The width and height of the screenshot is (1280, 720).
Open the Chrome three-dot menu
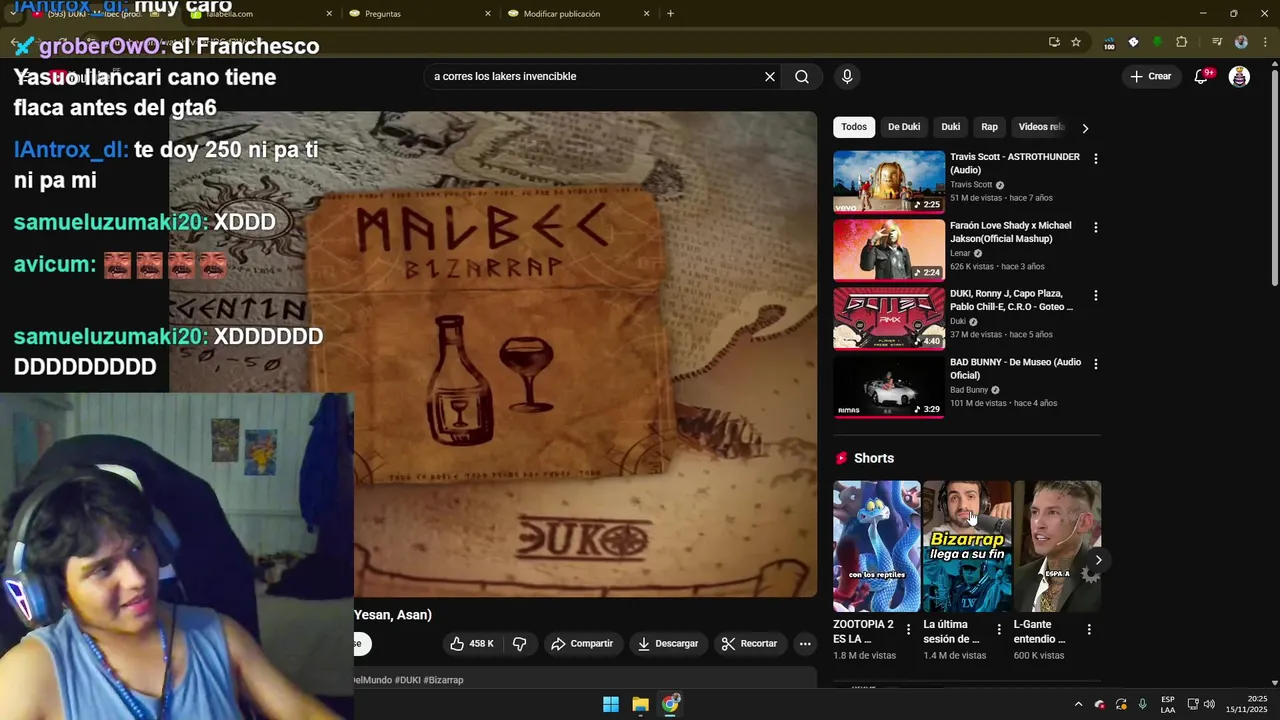1264,42
